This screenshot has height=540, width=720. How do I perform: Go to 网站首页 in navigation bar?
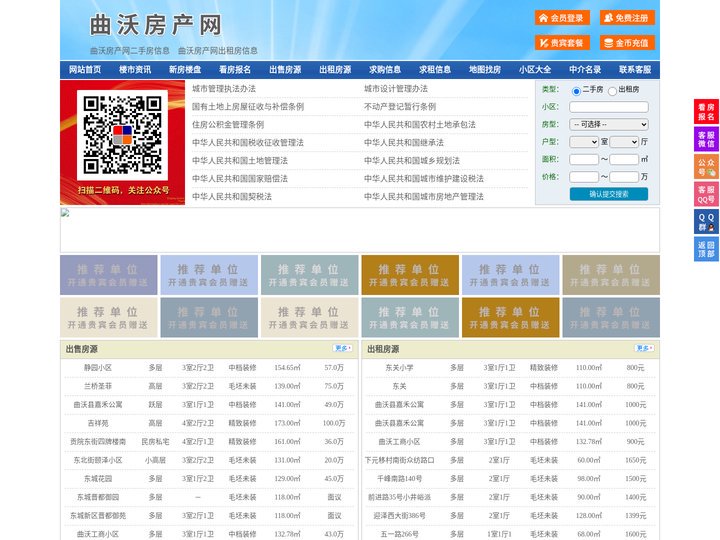pos(85,70)
